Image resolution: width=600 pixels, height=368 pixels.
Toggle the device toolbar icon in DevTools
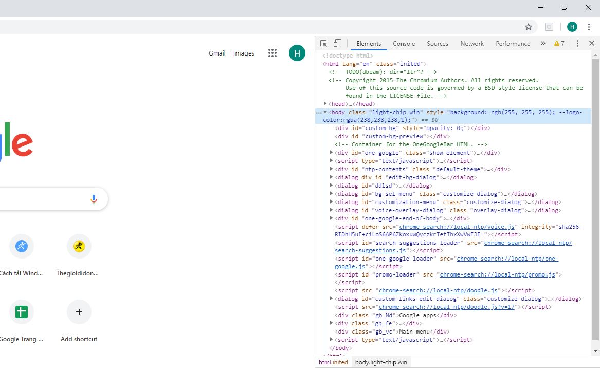(x=337, y=43)
